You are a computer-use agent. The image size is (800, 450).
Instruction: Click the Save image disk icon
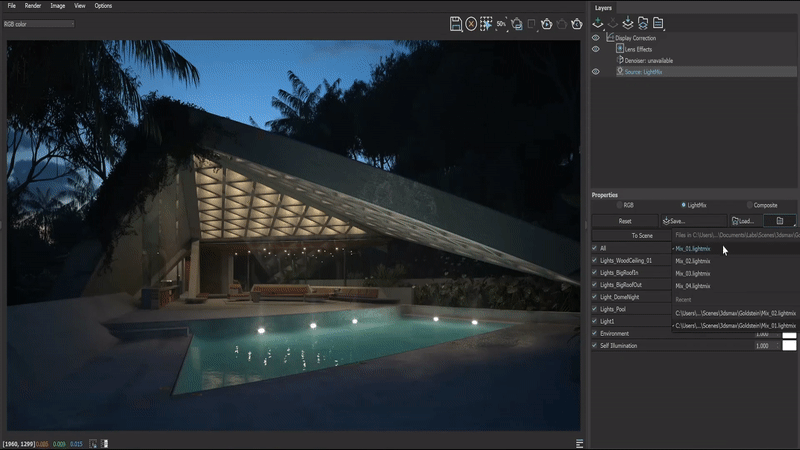click(456, 23)
